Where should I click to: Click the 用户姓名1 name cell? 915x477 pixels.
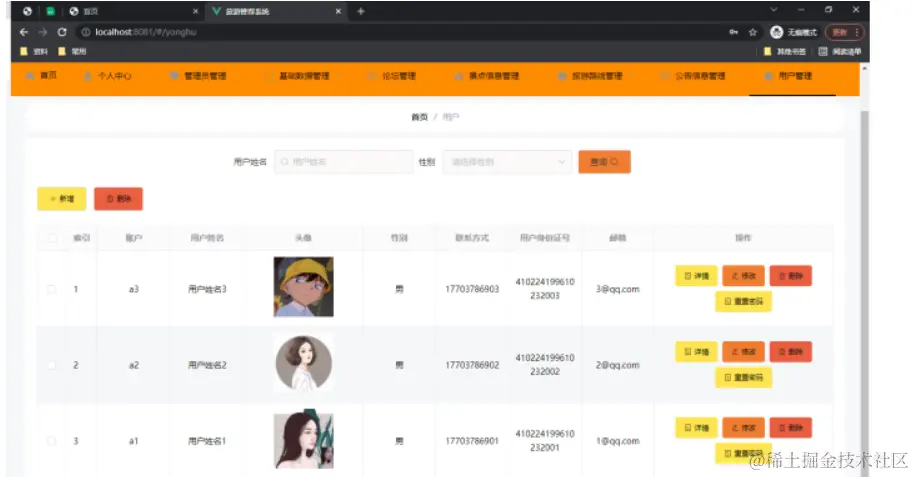click(x=207, y=441)
